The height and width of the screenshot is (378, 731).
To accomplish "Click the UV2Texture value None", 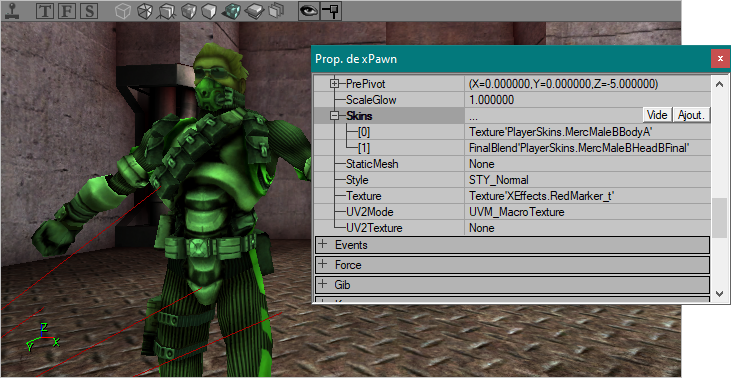I will [482, 228].
